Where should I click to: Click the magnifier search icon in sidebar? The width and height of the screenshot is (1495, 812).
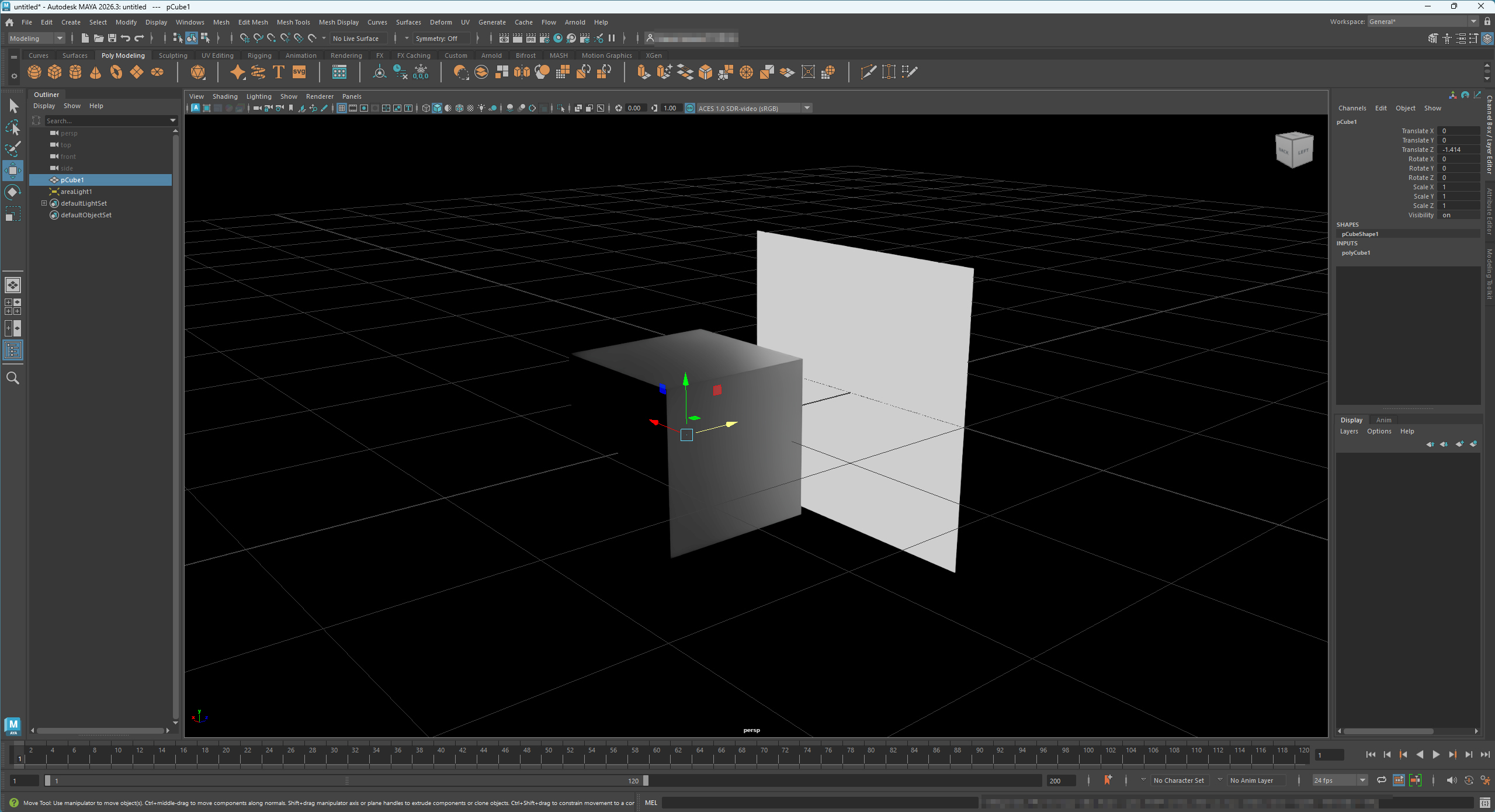point(12,379)
